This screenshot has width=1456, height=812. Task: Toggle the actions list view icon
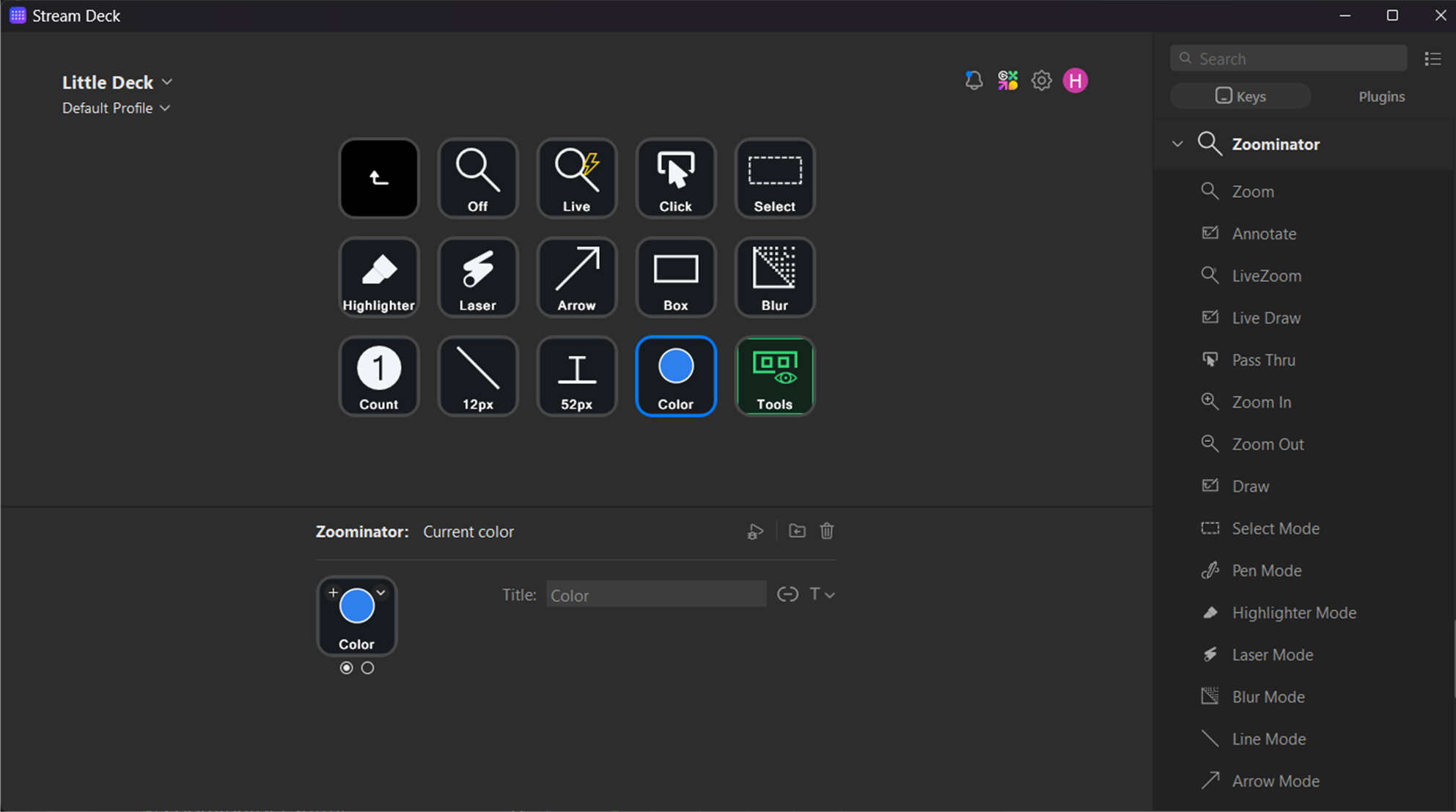click(x=1433, y=59)
